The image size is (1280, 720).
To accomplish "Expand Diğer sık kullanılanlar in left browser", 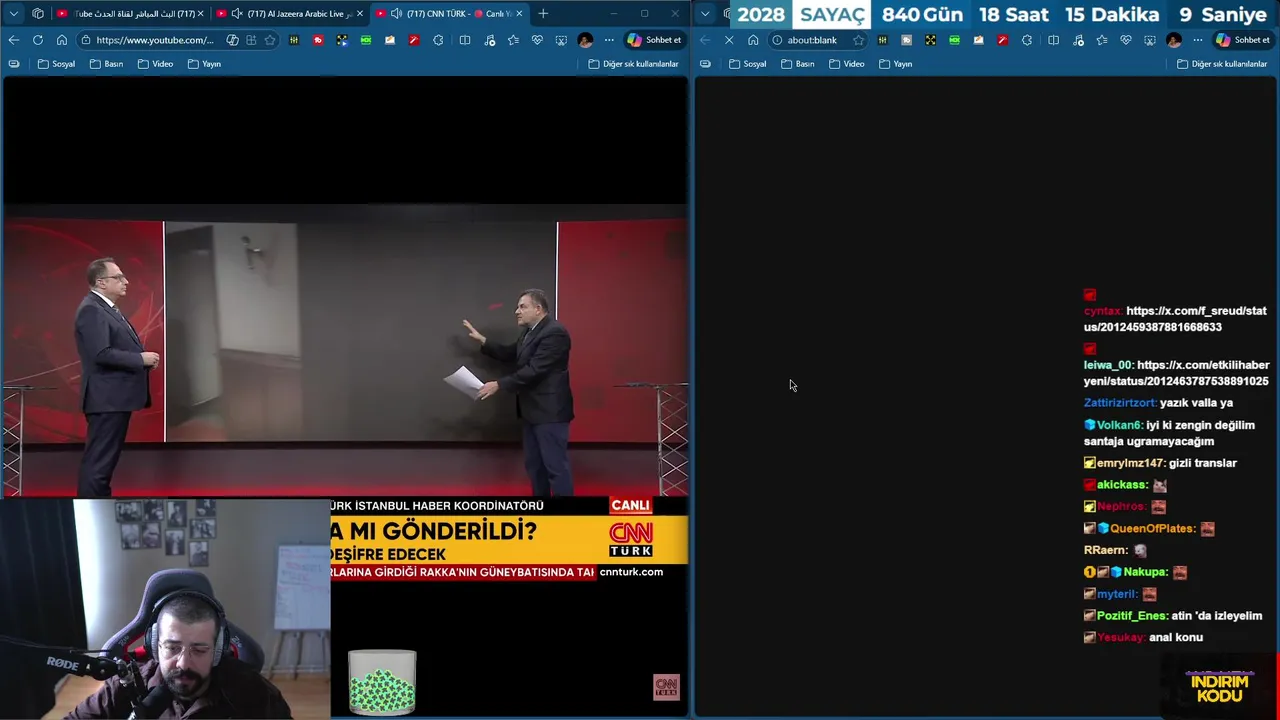I will point(633,64).
